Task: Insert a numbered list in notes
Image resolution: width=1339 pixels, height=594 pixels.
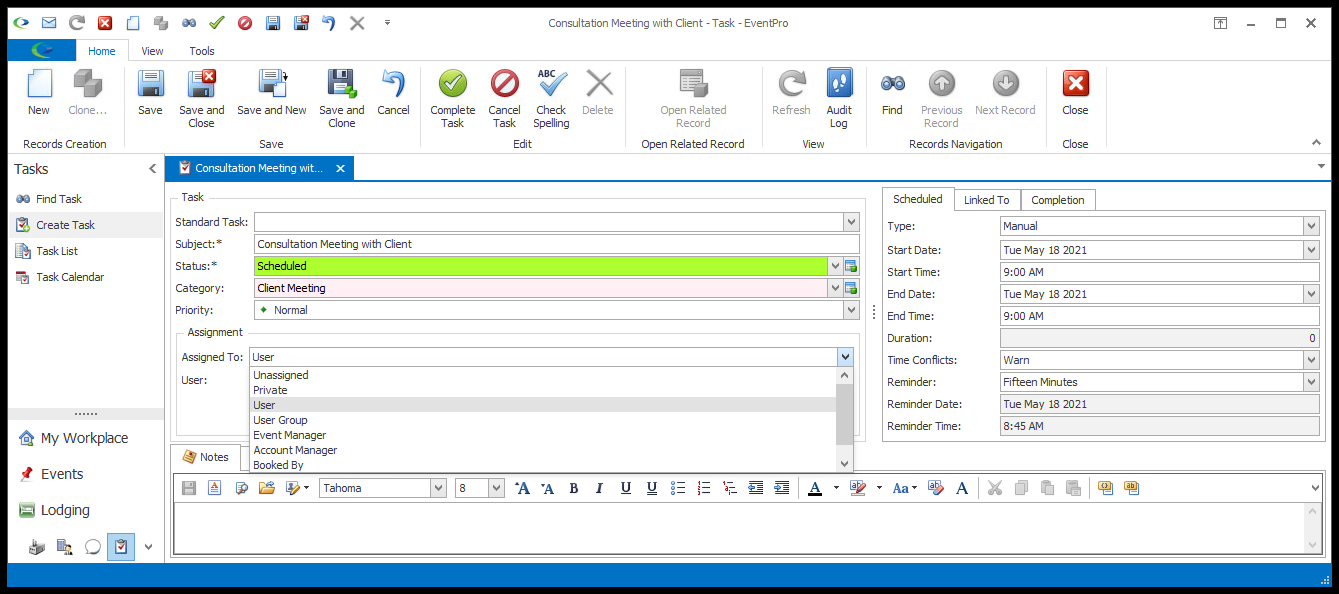Action: [704, 488]
